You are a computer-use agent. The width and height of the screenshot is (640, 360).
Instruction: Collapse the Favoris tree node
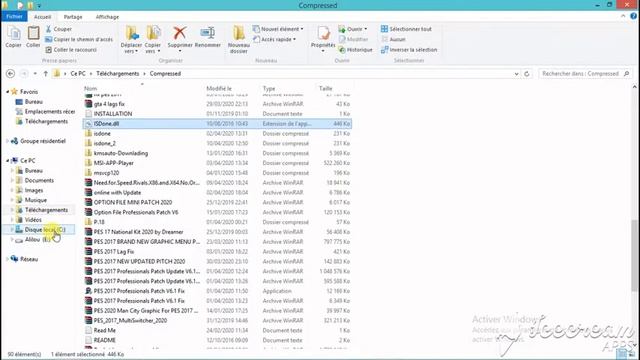pyautogui.click(x=7, y=92)
